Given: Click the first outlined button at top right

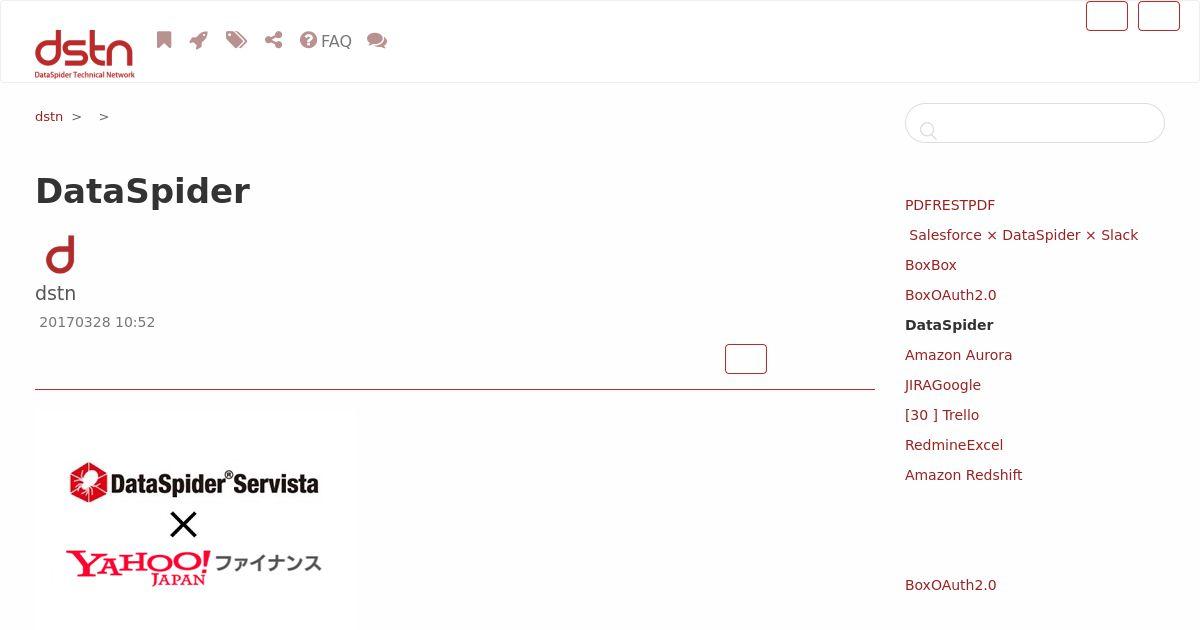Looking at the screenshot, I should click(1107, 16).
